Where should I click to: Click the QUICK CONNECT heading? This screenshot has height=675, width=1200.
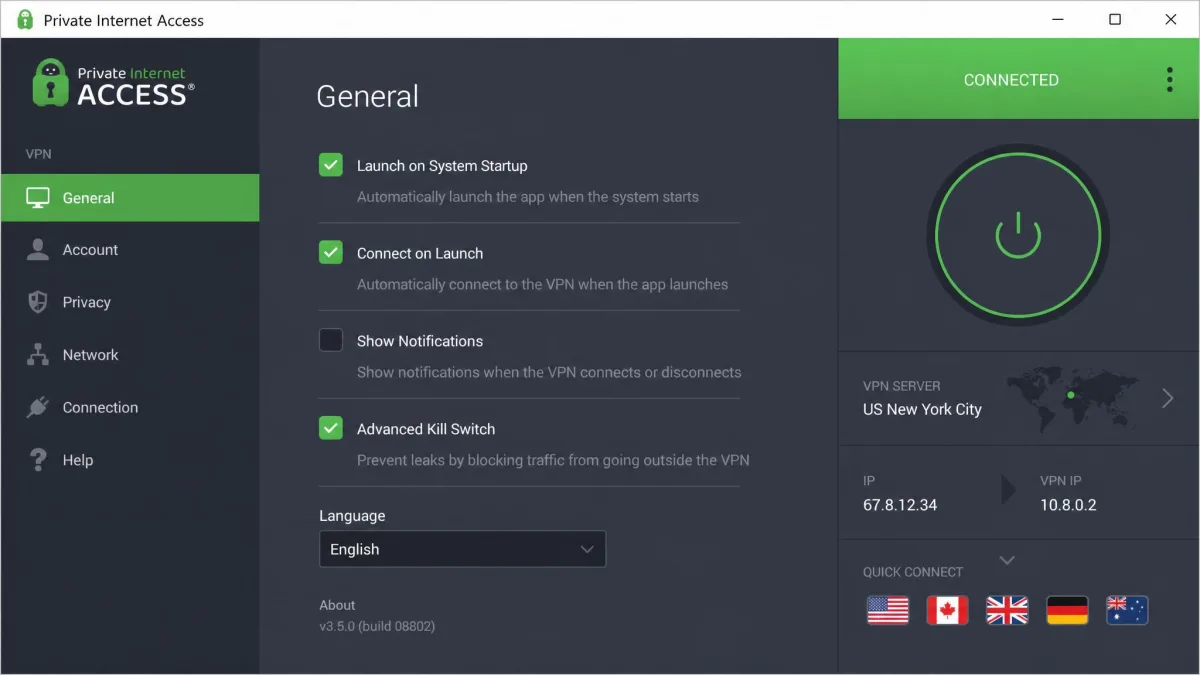(913, 572)
